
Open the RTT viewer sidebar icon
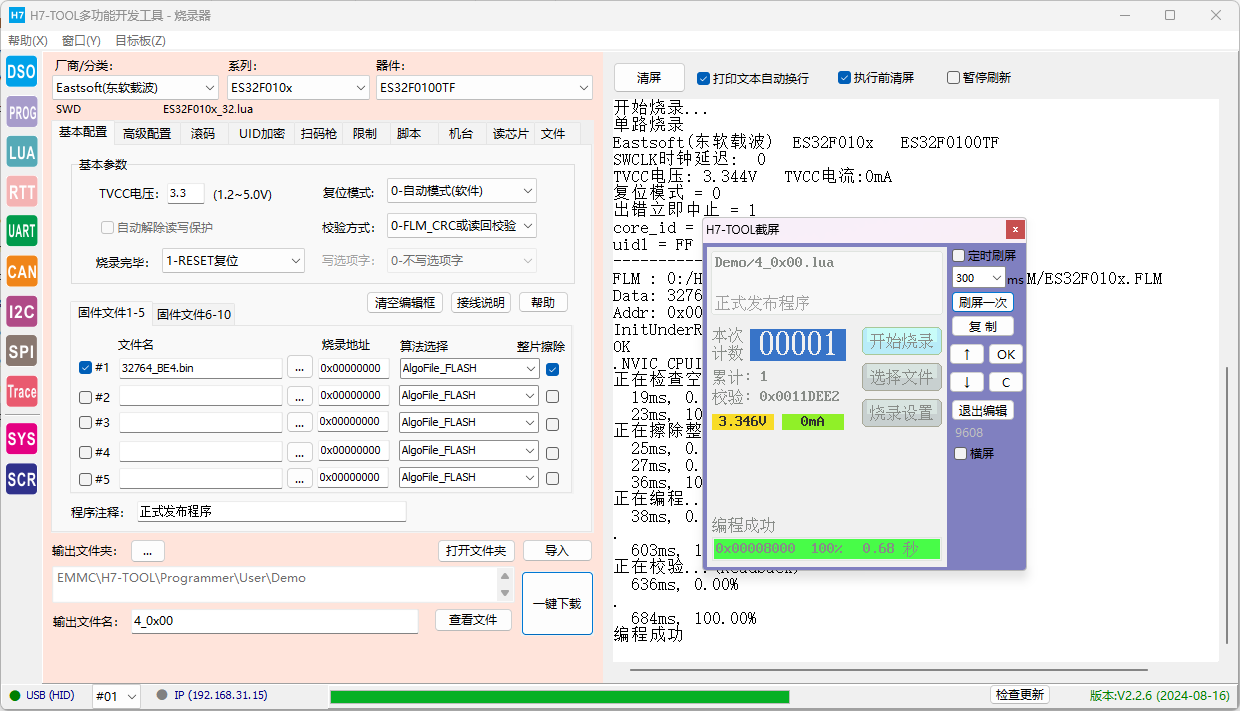coord(22,192)
